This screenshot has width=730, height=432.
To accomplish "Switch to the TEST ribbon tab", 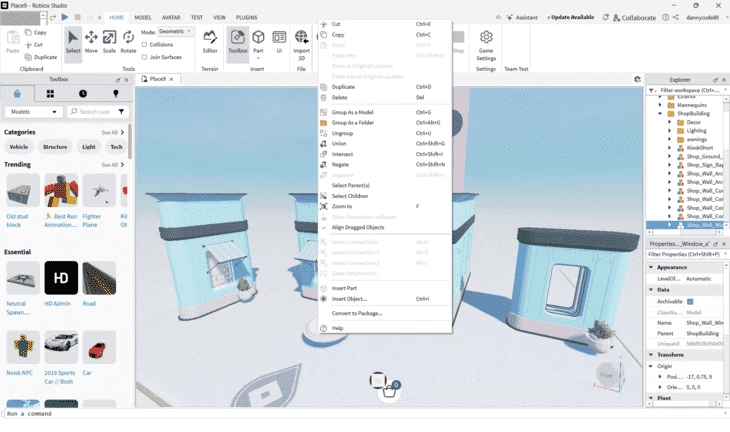I will [197, 17].
